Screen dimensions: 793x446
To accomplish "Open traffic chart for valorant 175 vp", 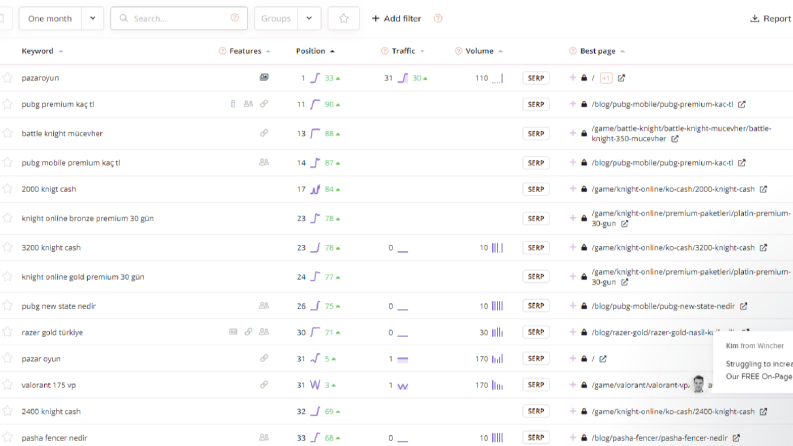I will coord(403,386).
